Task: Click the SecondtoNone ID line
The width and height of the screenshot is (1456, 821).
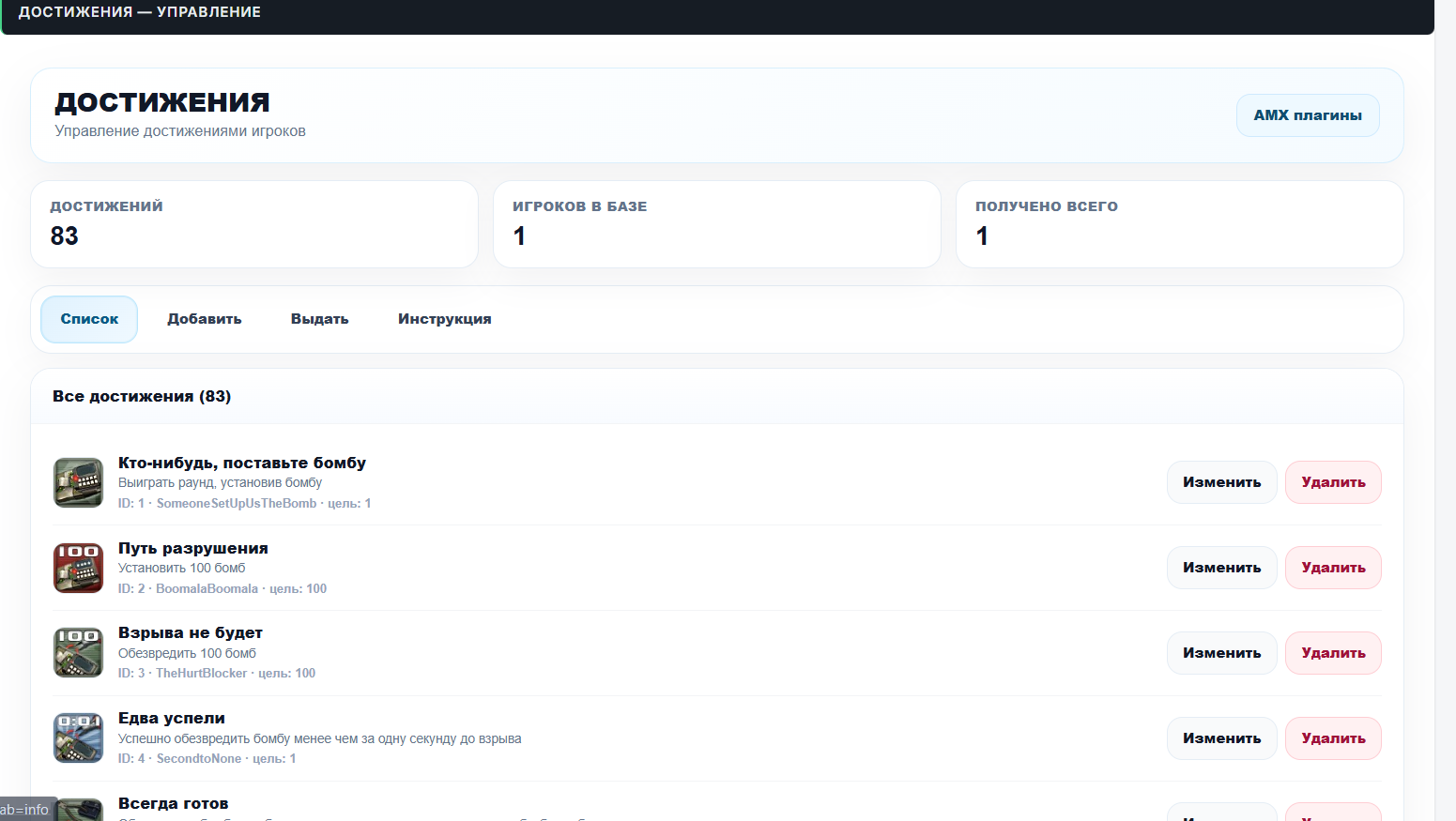Action: 207,758
